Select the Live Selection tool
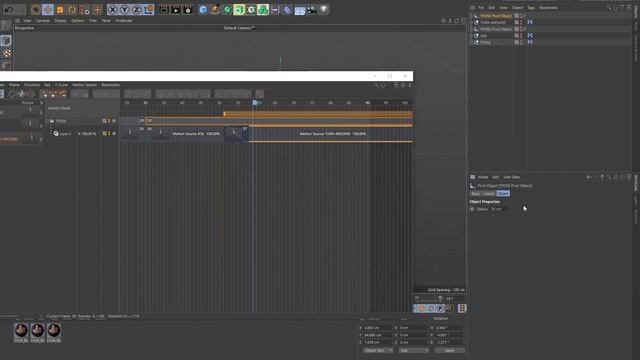The image size is (640, 360). point(36,9)
